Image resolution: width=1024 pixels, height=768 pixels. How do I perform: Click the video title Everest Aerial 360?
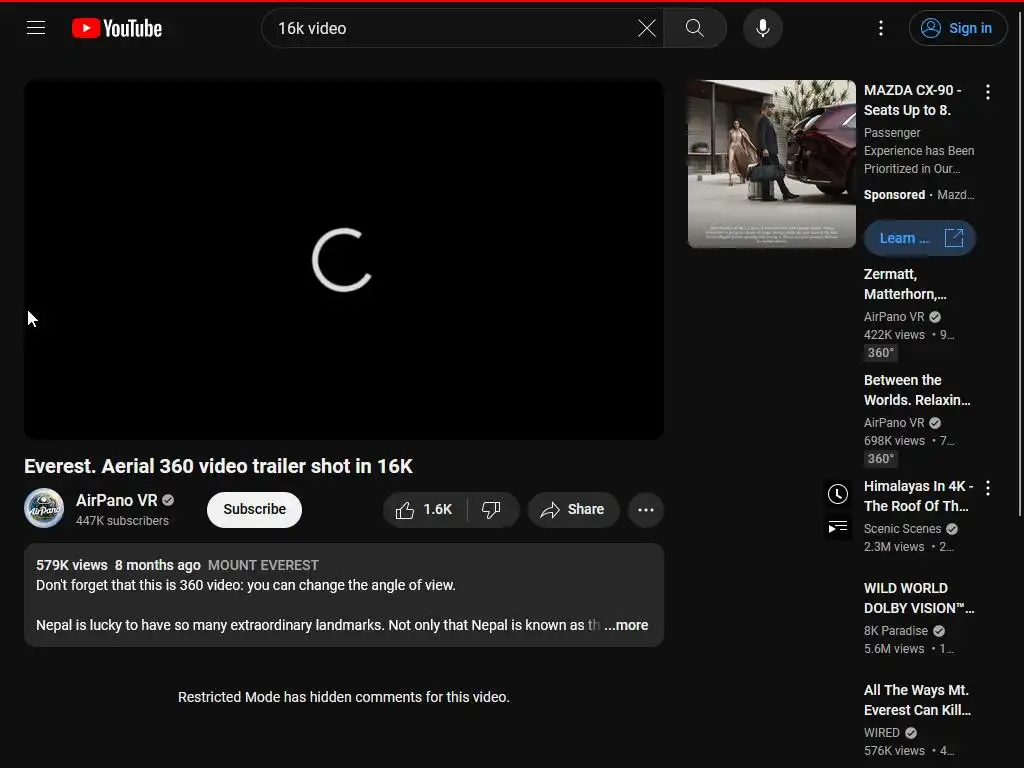[218, 466]
